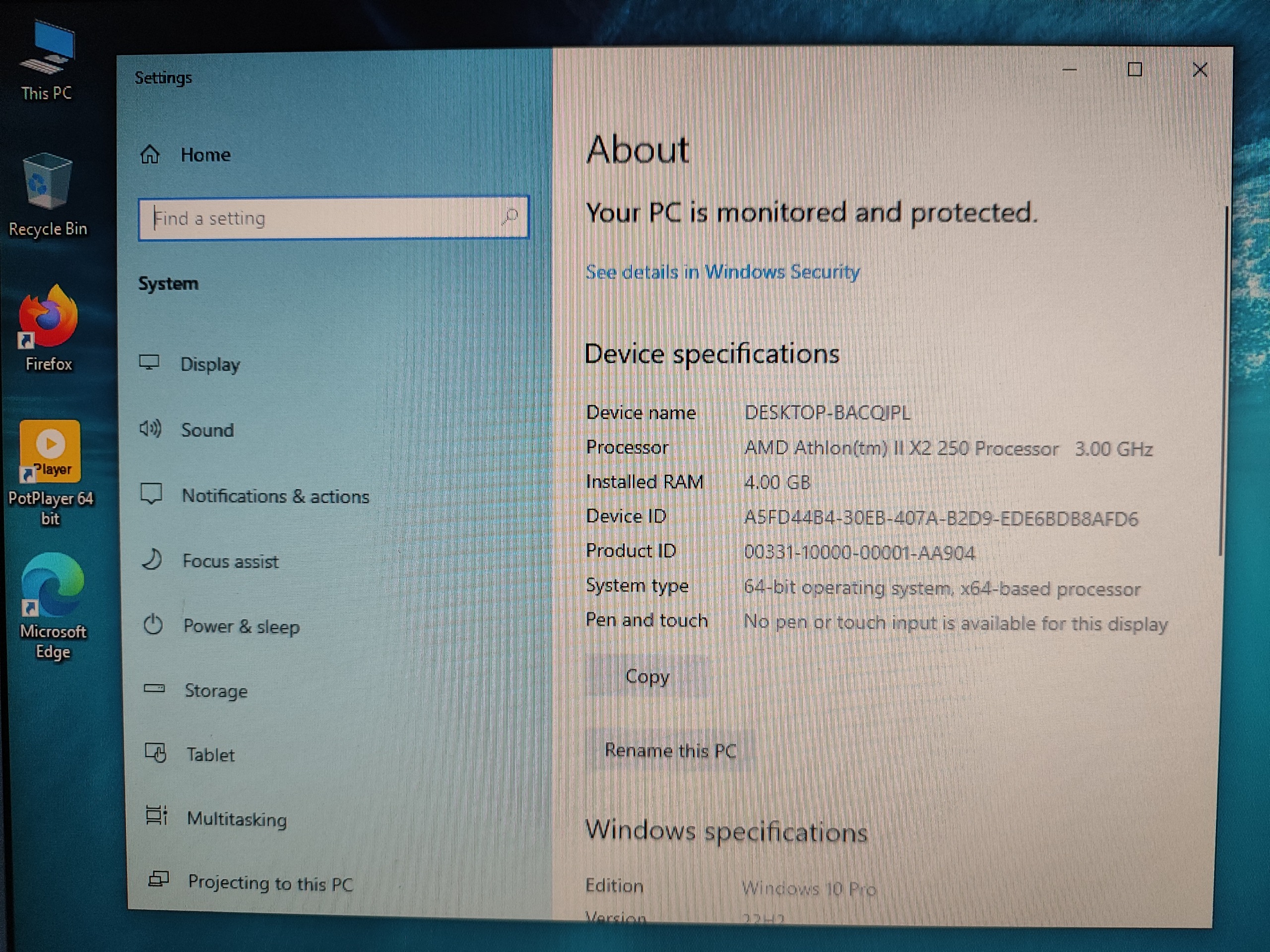Click the Home house icon
The width and height of the screenshot is (1270, 952).
pos(150,154)
